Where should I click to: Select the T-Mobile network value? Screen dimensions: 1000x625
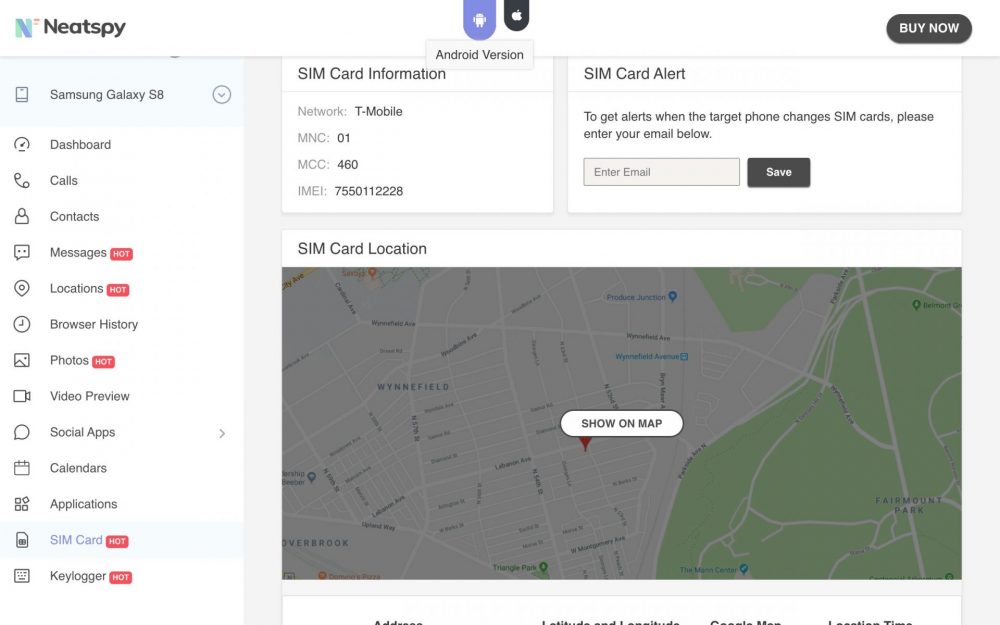[x=378, y=112]
